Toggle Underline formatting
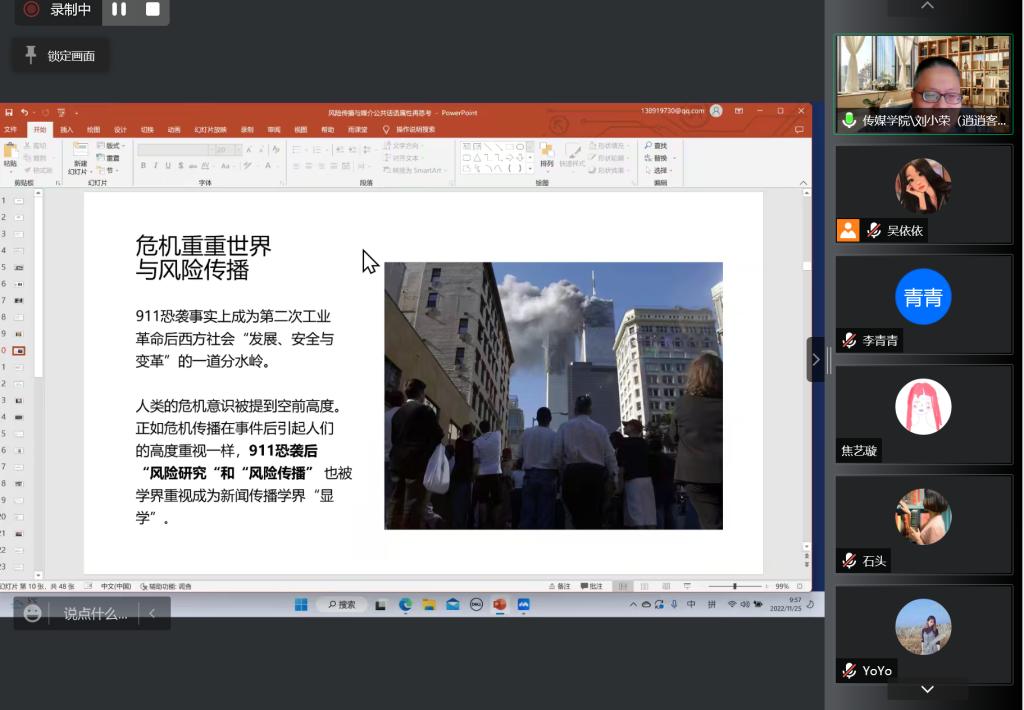Image resolution: width=1024 pixels, height=710 pixels. coord(168,166)
